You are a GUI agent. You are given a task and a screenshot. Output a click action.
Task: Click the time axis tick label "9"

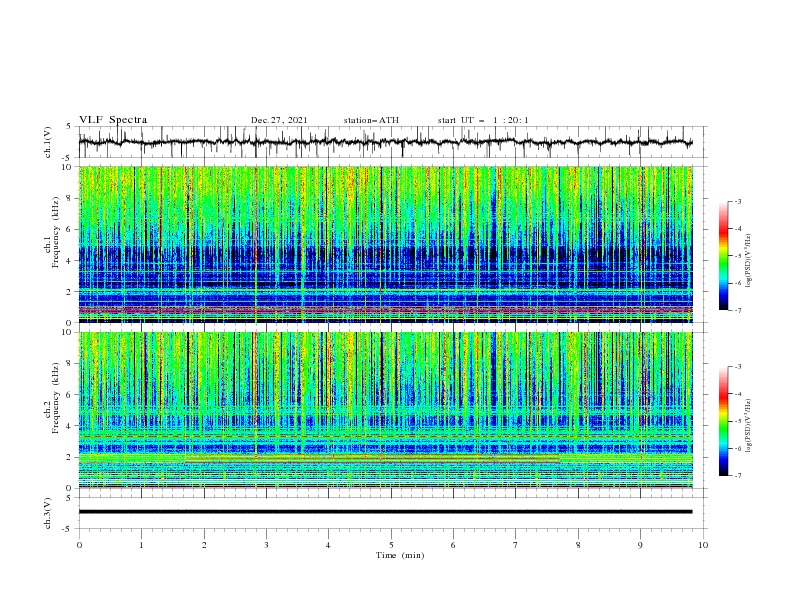(640, 545)
